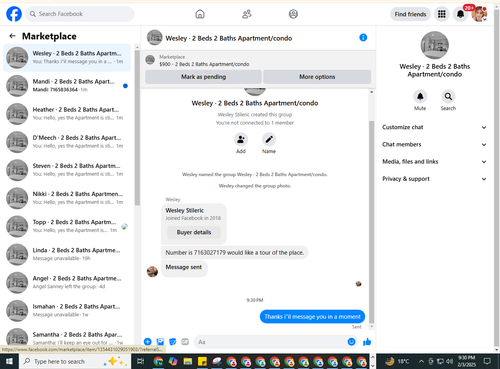
Task: Click the listing thumbnail in Marketplace banner
Action: [x=150, y=60]
